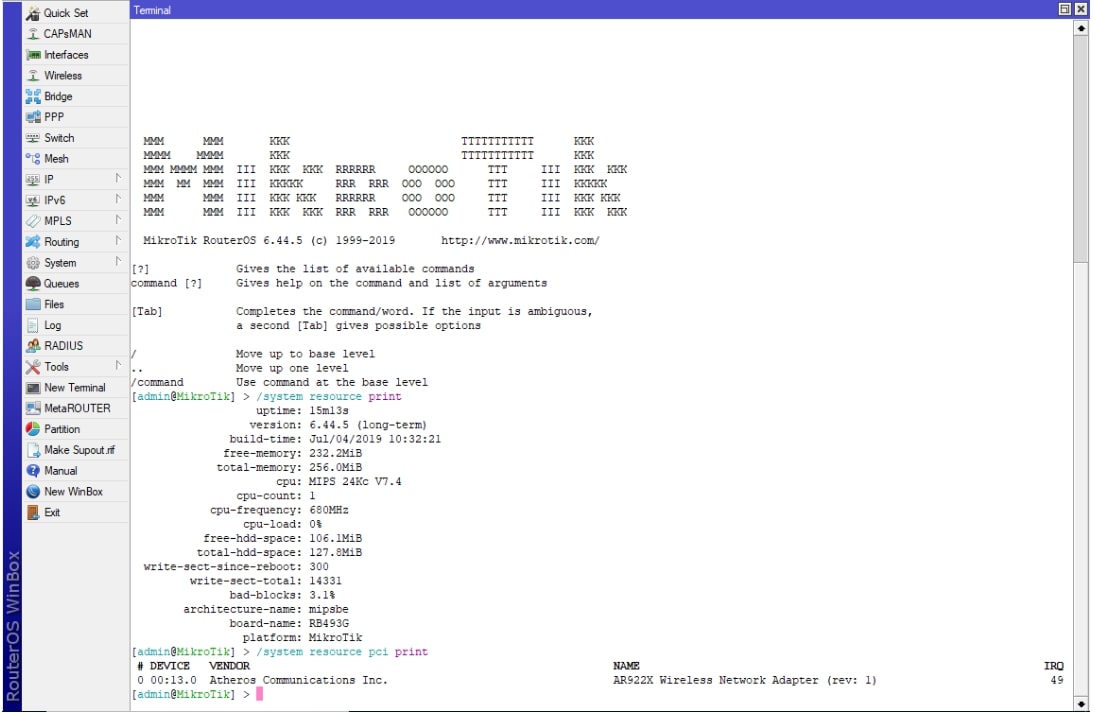1095x713 pixels.
Task: Expand the Tools submenu arrow
Action: pyautogui.click(x=118, y=366)
